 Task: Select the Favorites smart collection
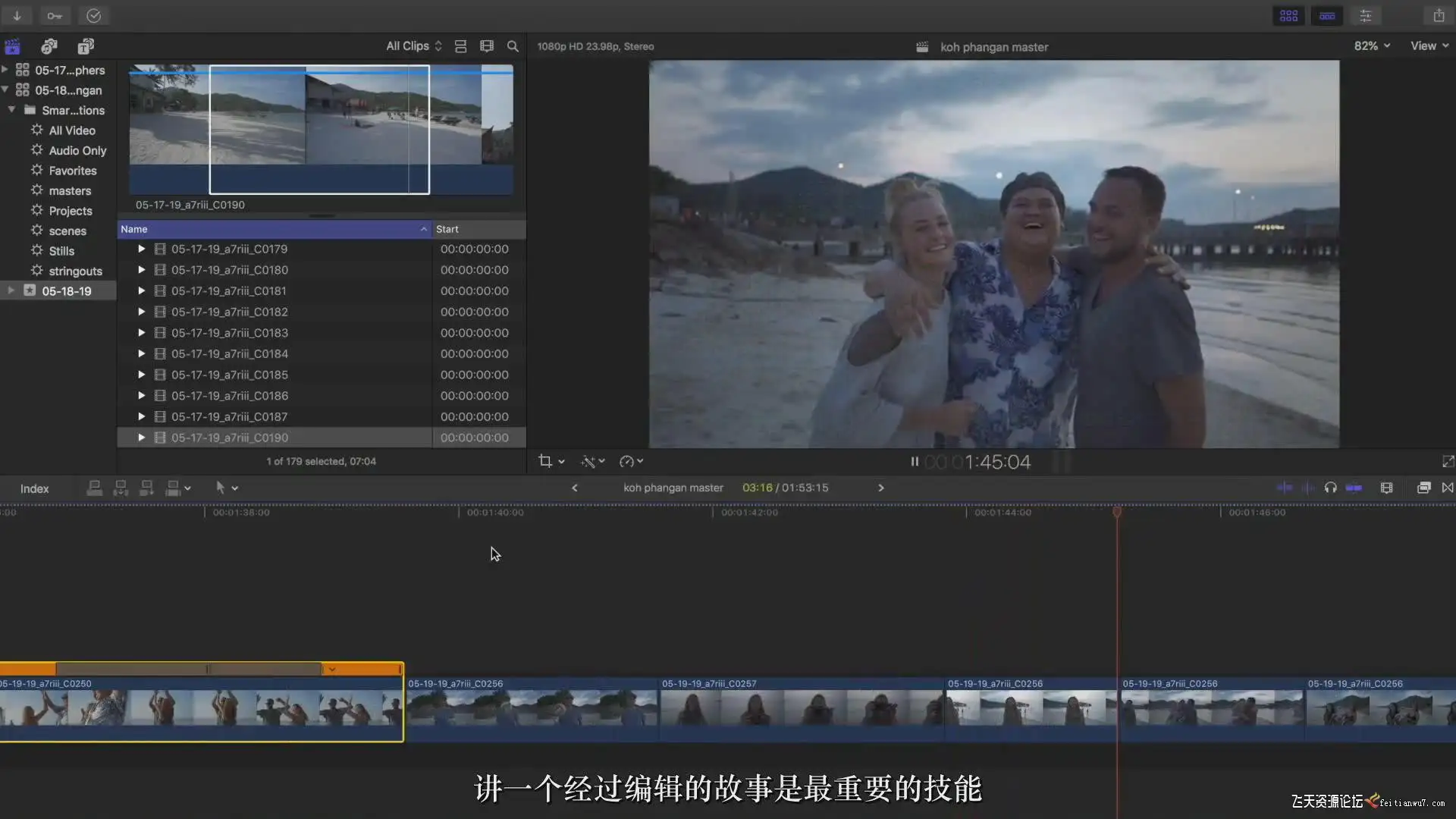point(72,171)
